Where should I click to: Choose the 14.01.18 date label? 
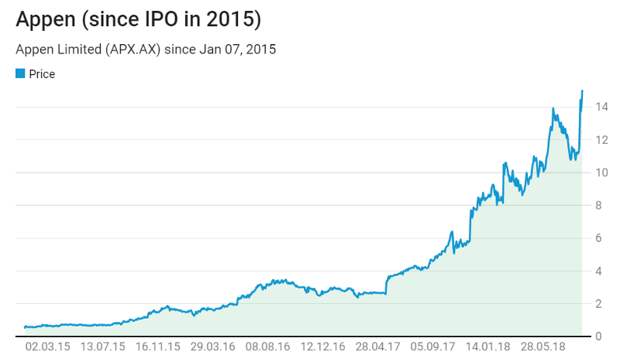(x=488, y=347)
